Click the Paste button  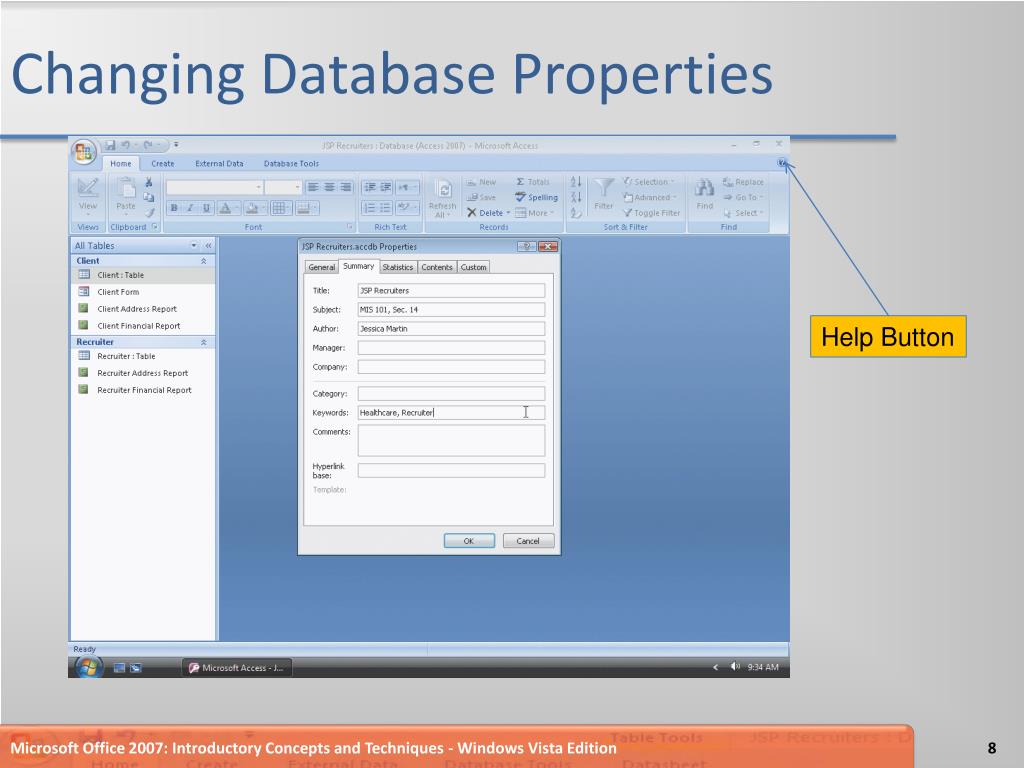click(126, 195)
